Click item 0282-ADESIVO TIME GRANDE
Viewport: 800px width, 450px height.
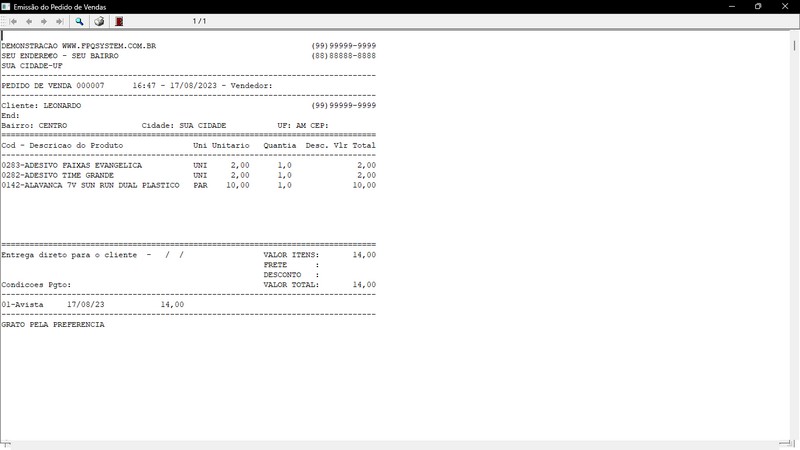pyautogui.click(x=58, y=175)
